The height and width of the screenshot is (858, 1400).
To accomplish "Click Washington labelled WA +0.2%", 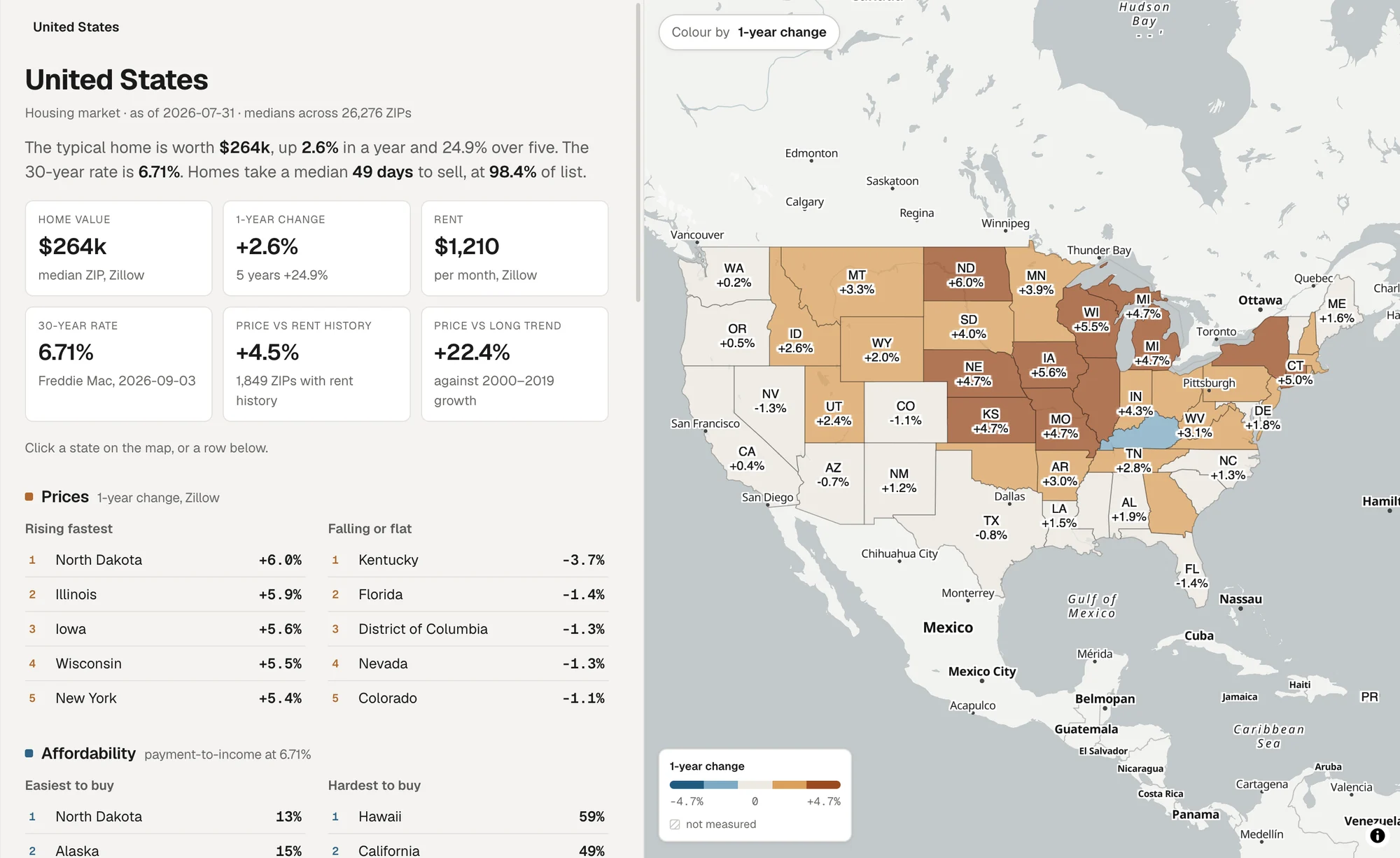I will [734, 275].
